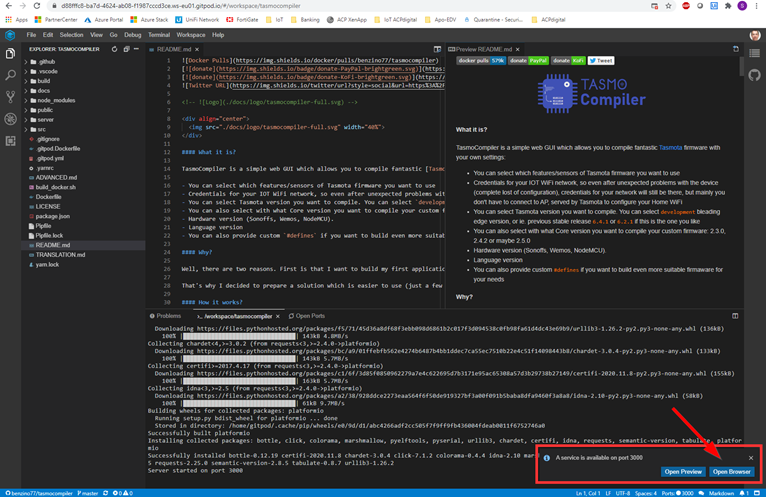The height and width of the screenshot is (497, 766).
Task: Close the workspace/tasmocompiler terminal tab
Action: tap(277, 316)
